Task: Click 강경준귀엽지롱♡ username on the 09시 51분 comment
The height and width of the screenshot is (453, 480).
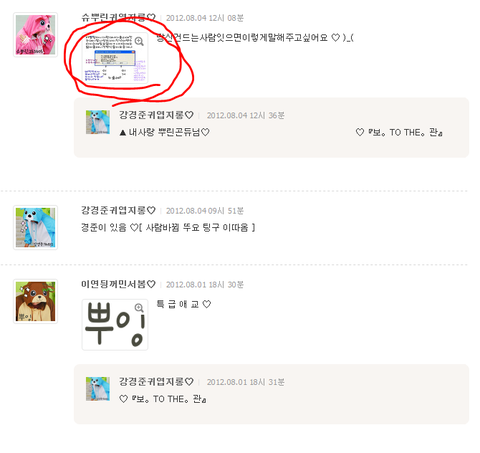Action: coord(118,210)
